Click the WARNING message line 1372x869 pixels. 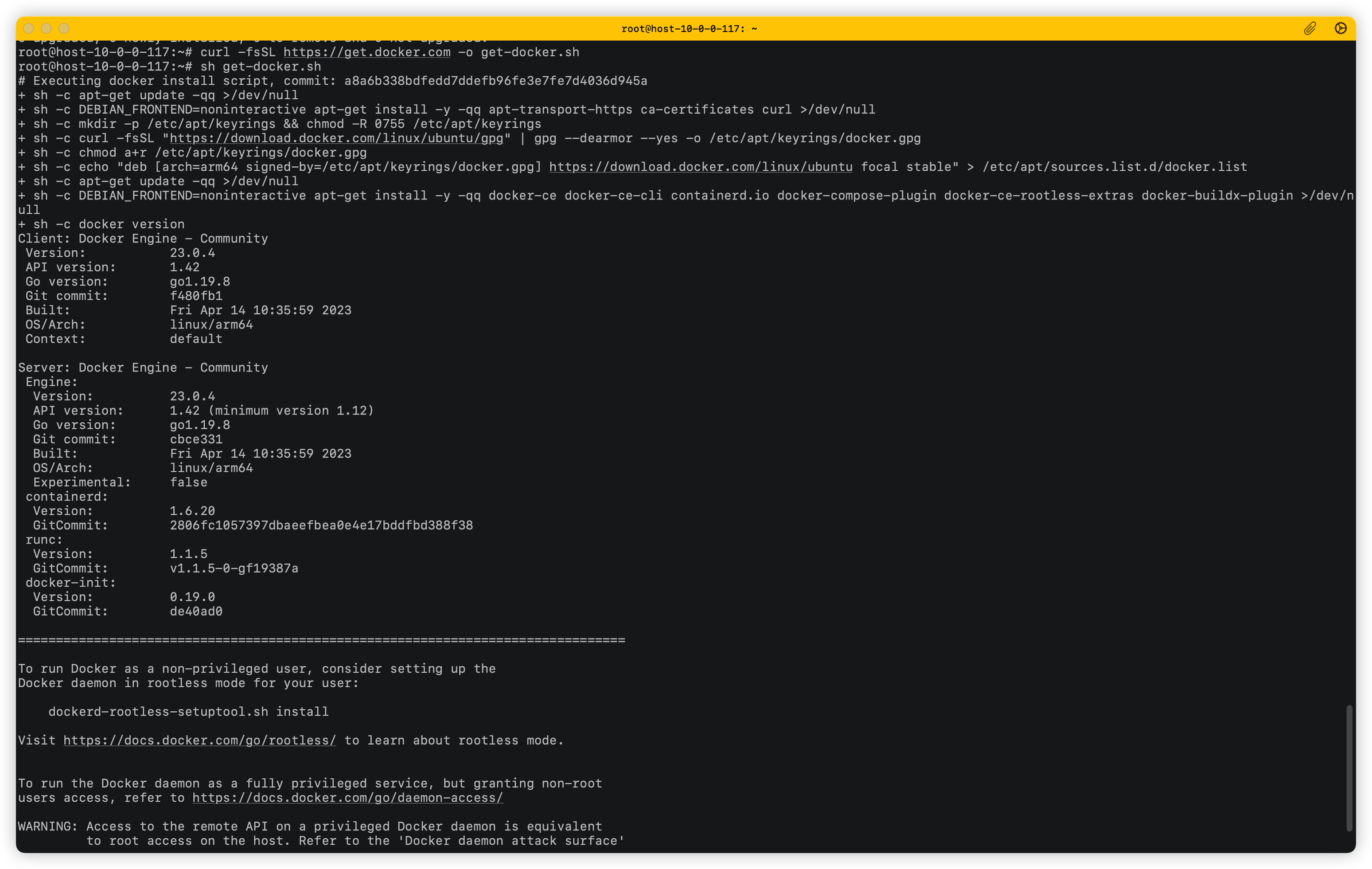(309, 827)
